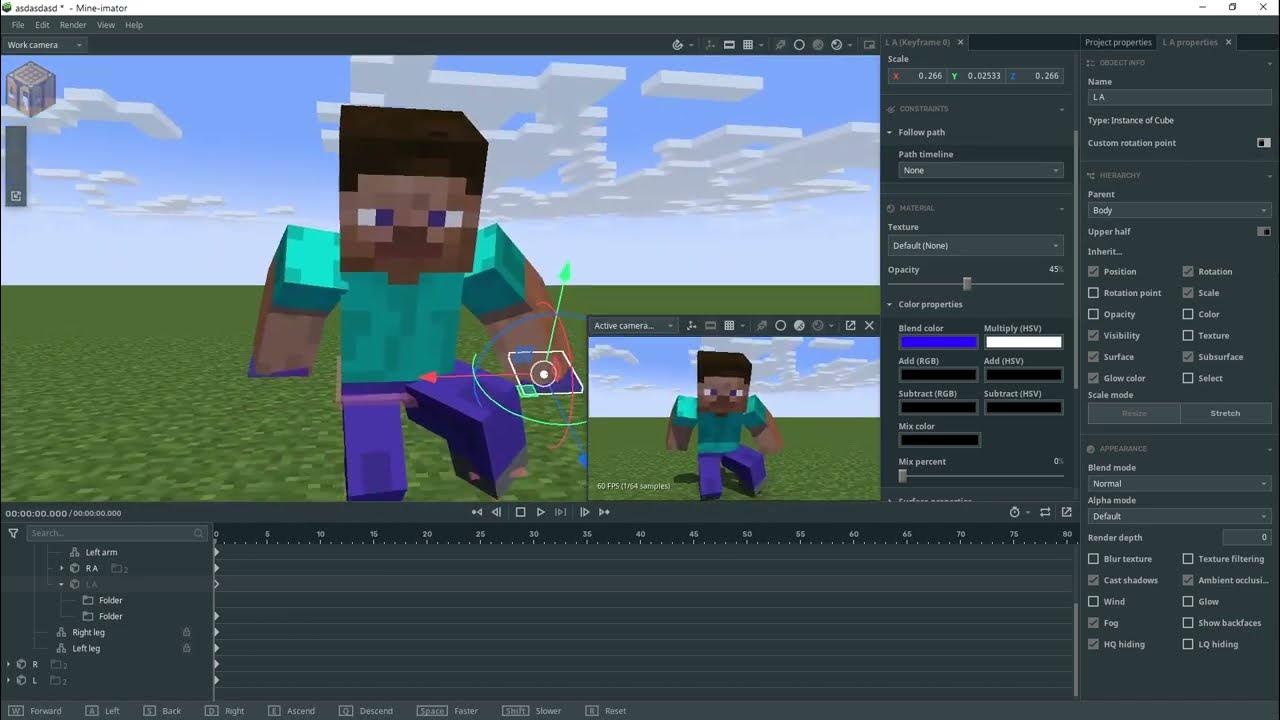Screen dimensions: 1280x720
Task: Uncheck the inherit Position checkbox
Action: coord(1093,272)
